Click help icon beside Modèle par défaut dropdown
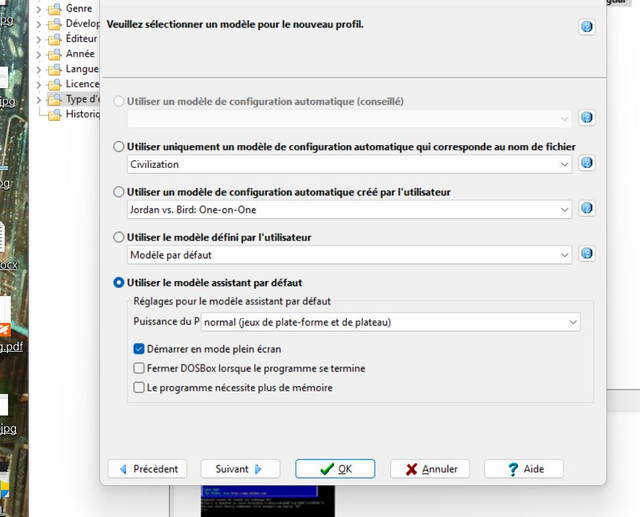Screen dimensions: 640x517 point(587,253)
